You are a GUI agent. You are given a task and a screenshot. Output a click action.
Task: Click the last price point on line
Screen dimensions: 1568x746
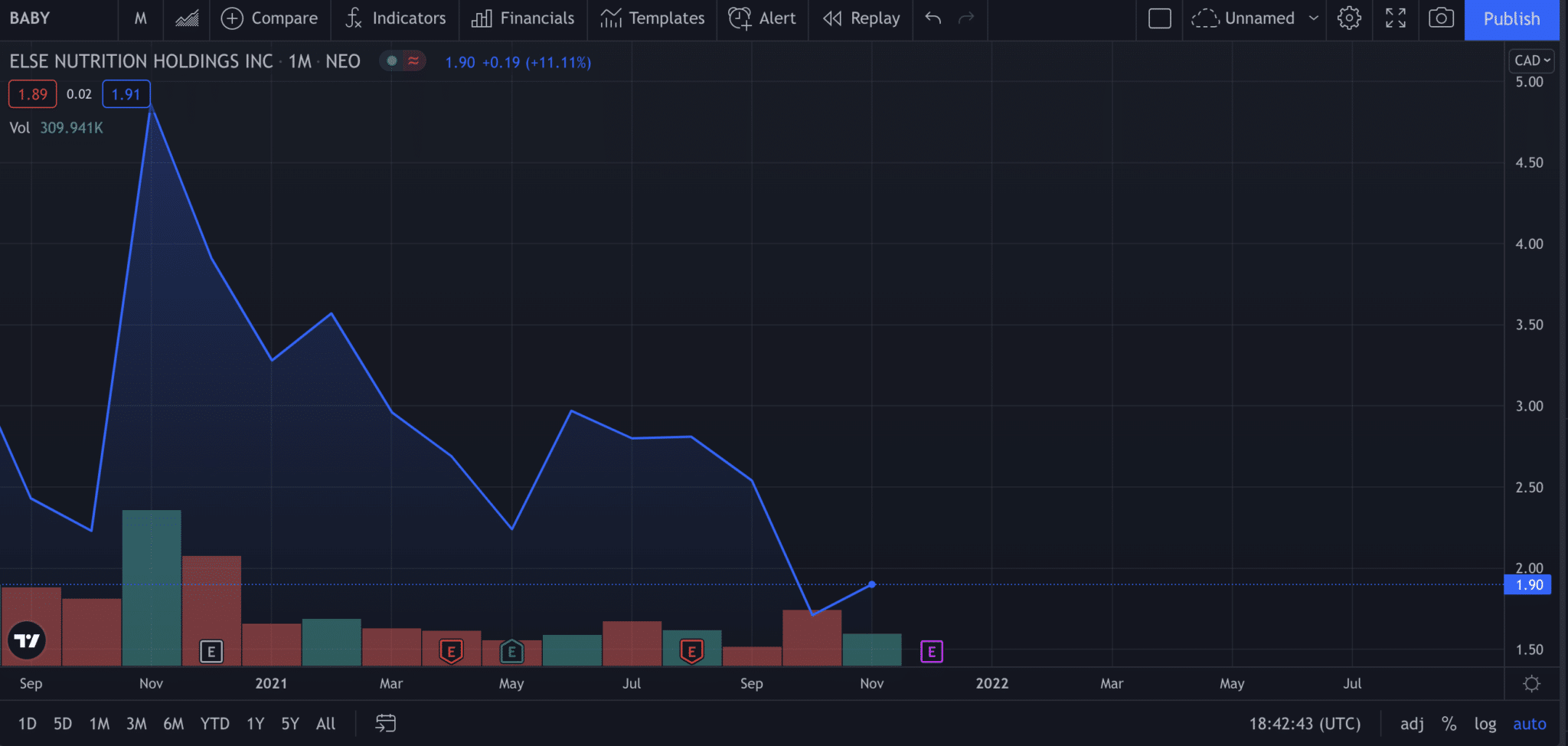coord(872,584)
